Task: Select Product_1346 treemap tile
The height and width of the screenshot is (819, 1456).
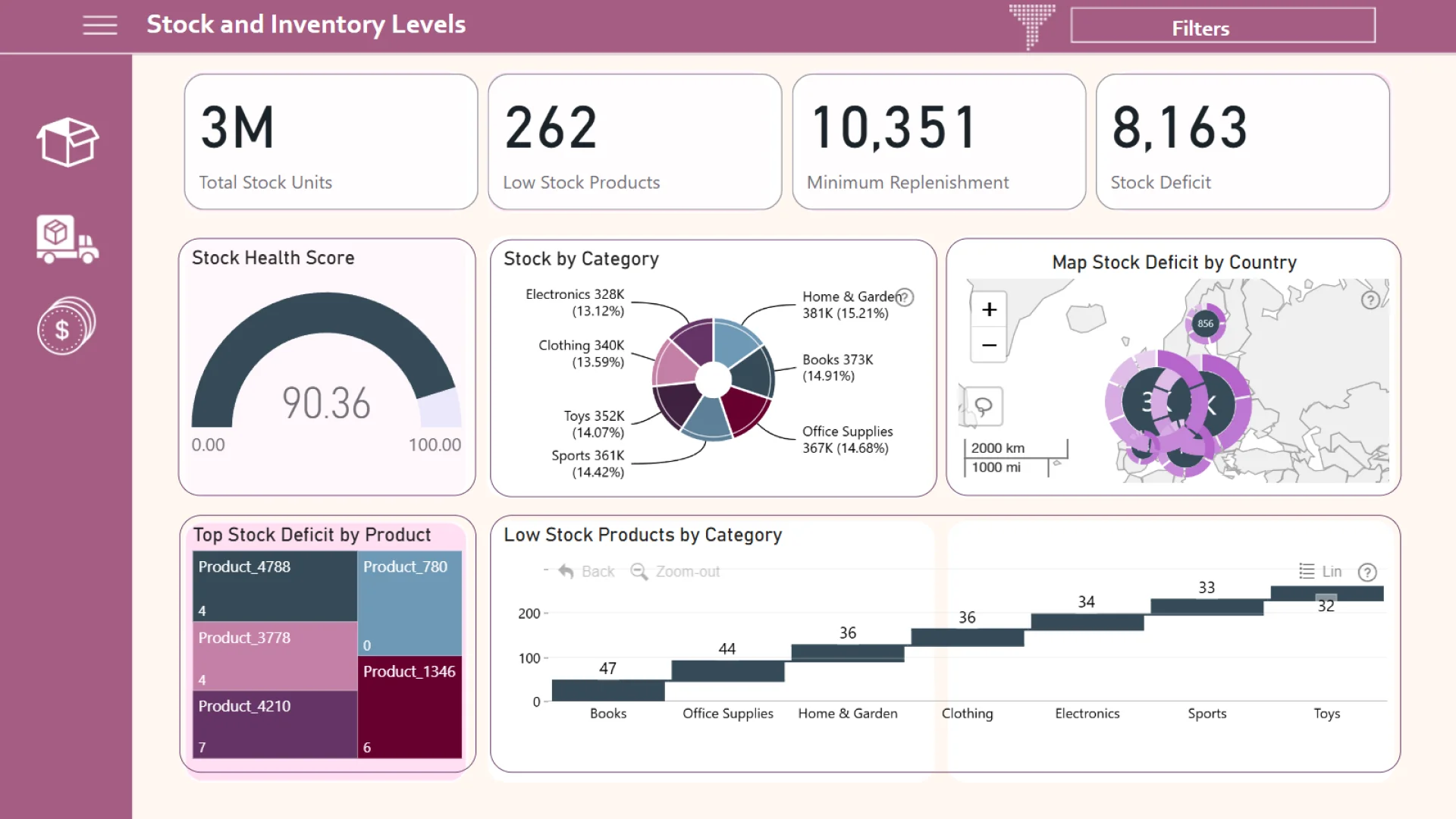Action: tap(409, 707)
